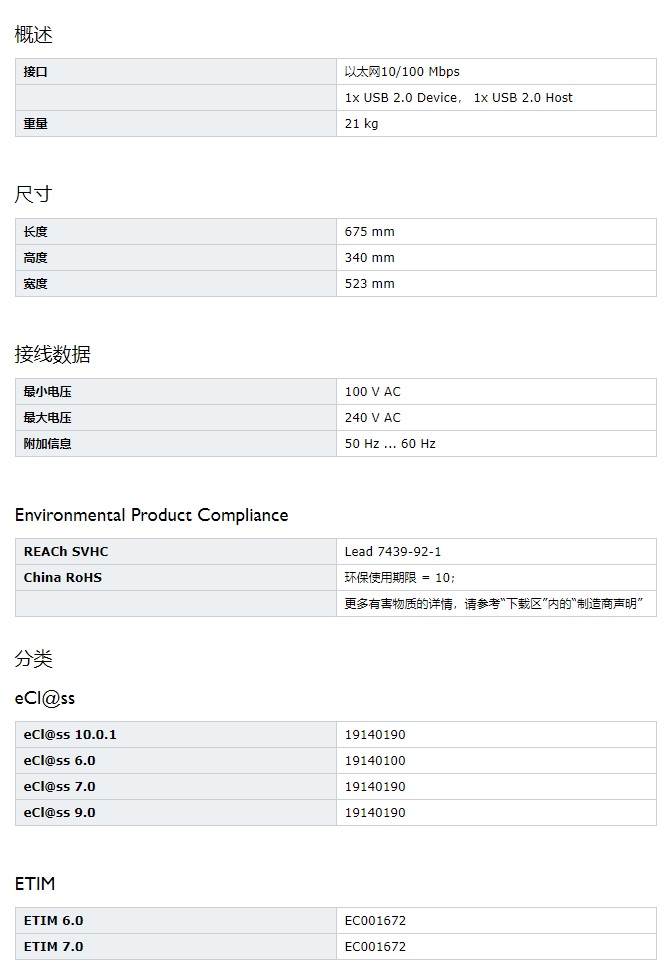
Task: Select the 最小电压 100 V AC value
Action: (x=372, y=391)
